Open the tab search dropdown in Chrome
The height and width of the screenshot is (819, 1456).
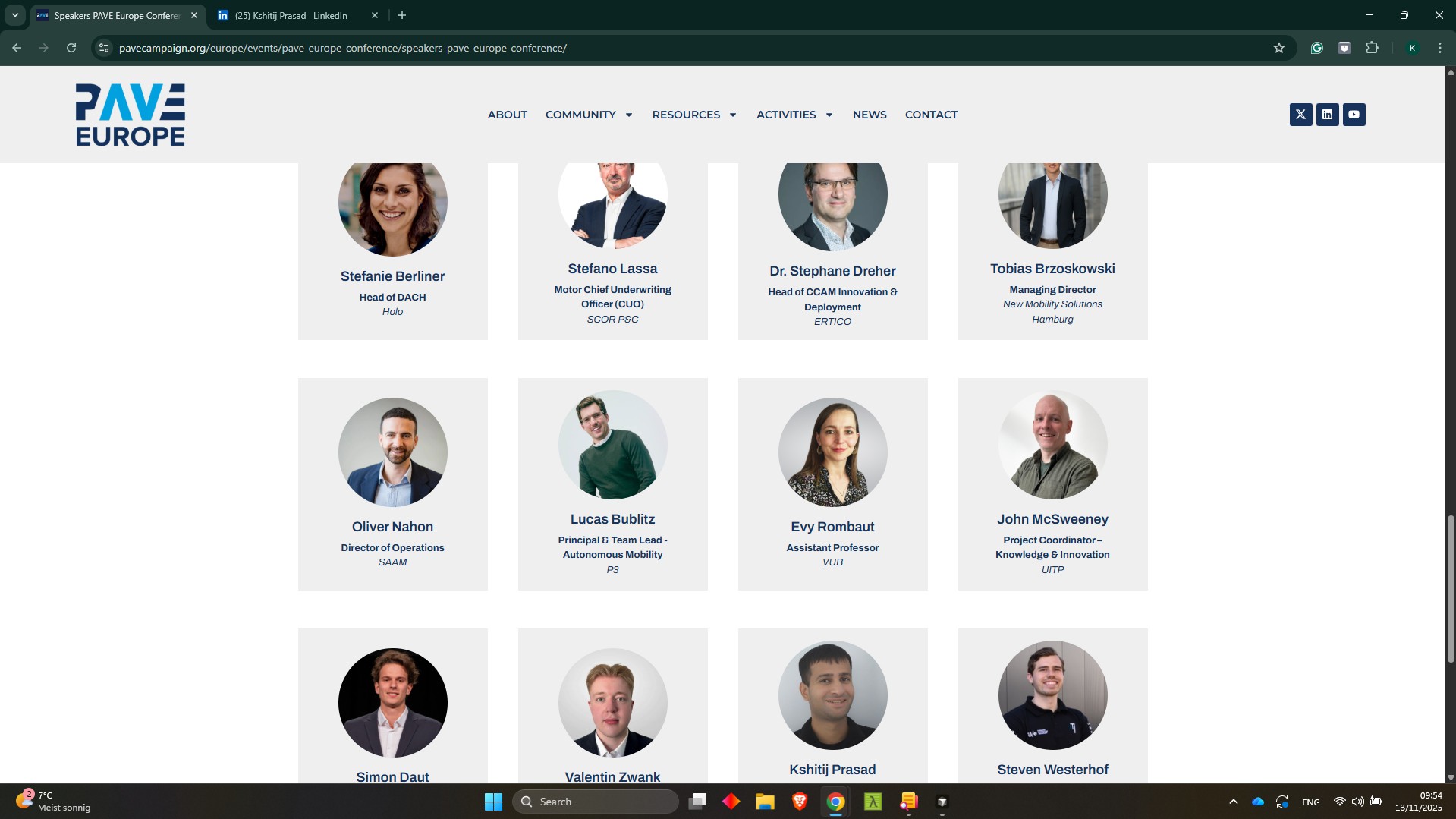14,15
